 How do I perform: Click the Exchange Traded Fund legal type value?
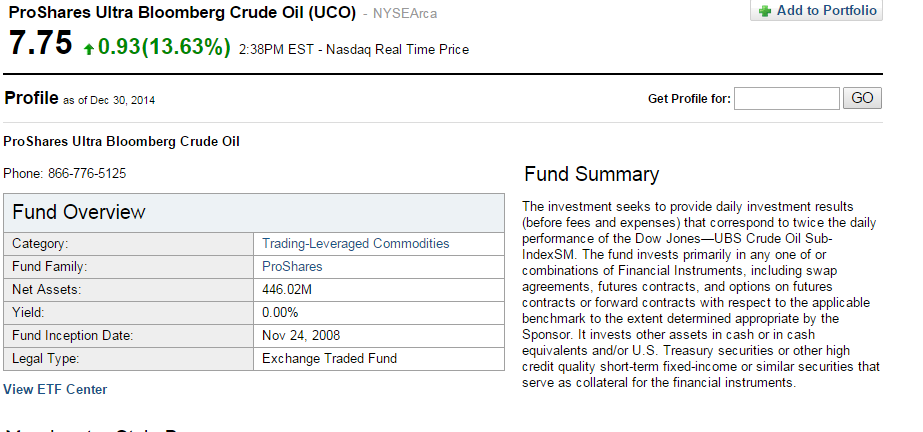coord(329,358)
